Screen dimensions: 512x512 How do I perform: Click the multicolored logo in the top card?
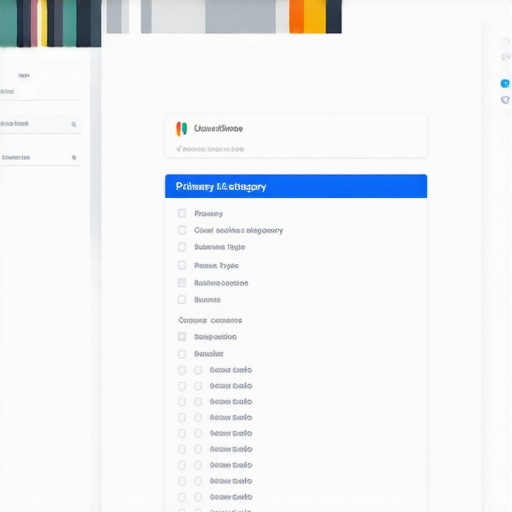[182, 129]
